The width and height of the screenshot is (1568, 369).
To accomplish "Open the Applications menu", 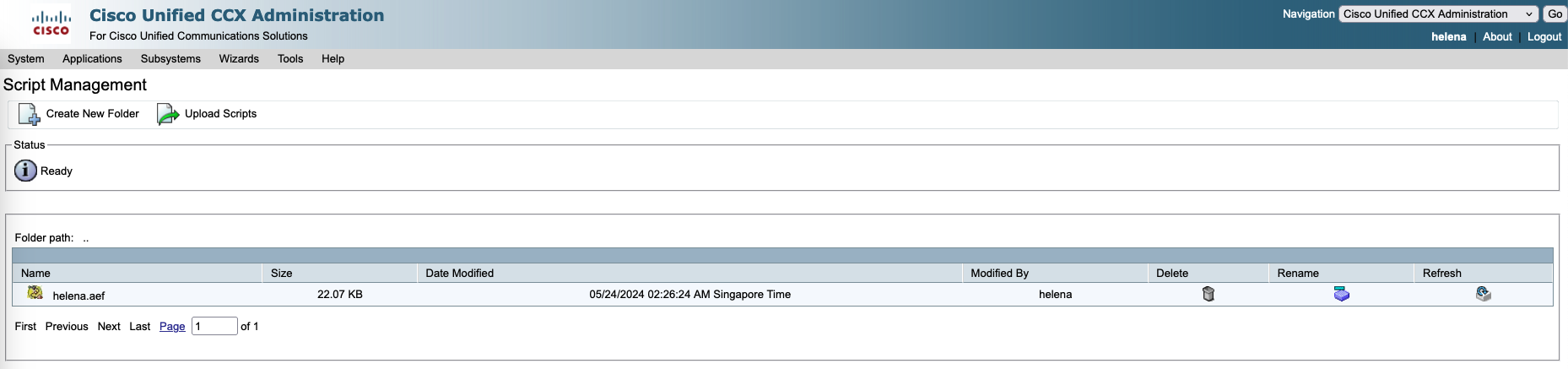I will click(x=92, y=59).
